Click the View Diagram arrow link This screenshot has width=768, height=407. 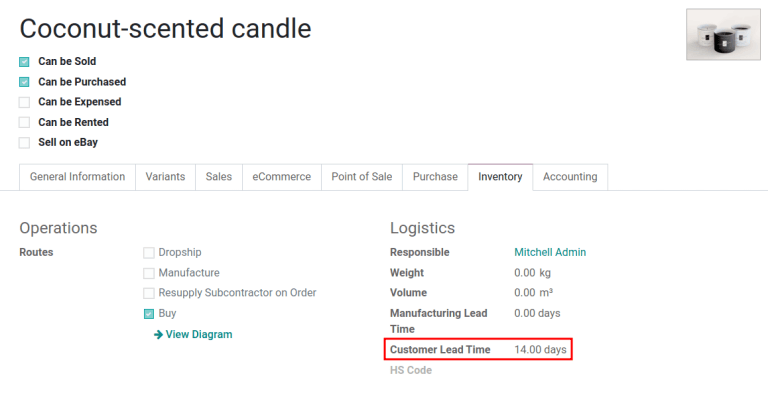click(x=193, y=335)
